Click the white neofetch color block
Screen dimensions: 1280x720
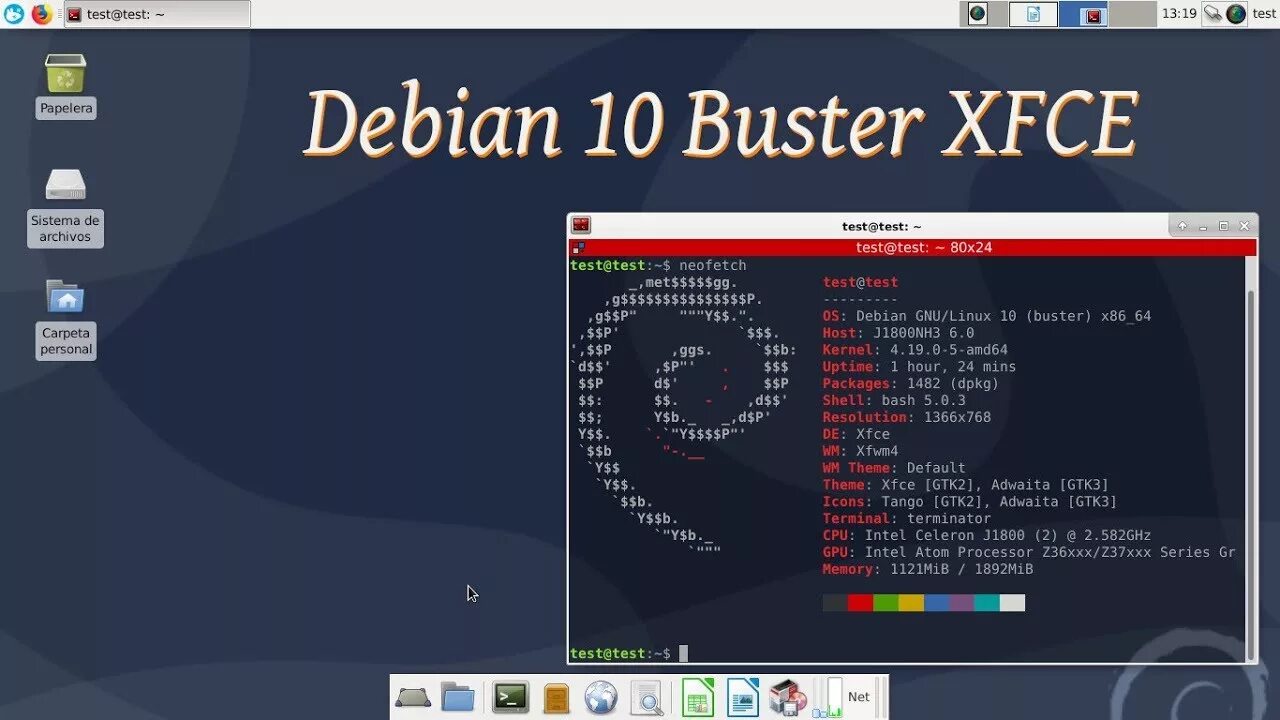pos(1012,603)
